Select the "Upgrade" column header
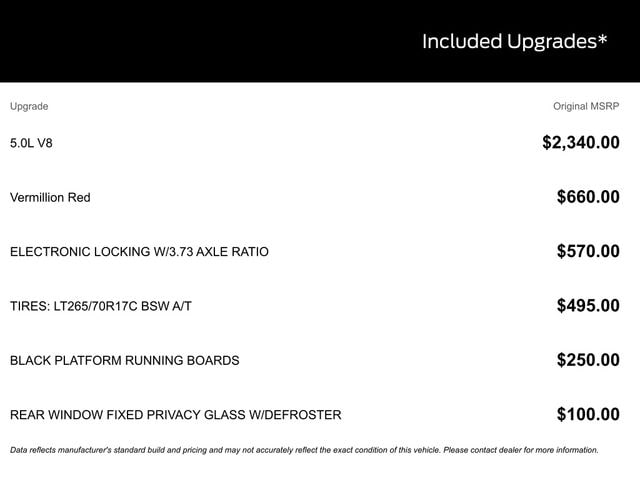The height and width of the screenshot is (480, 640). (x=29, y=106)
